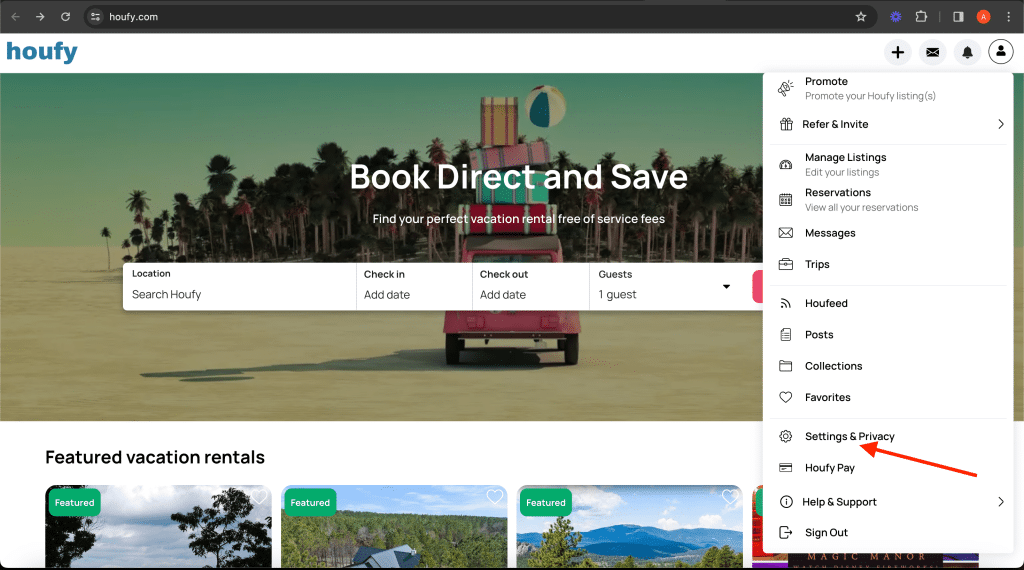
Task: Reload the page with refresh icon
Action: [x=65, y=16]
